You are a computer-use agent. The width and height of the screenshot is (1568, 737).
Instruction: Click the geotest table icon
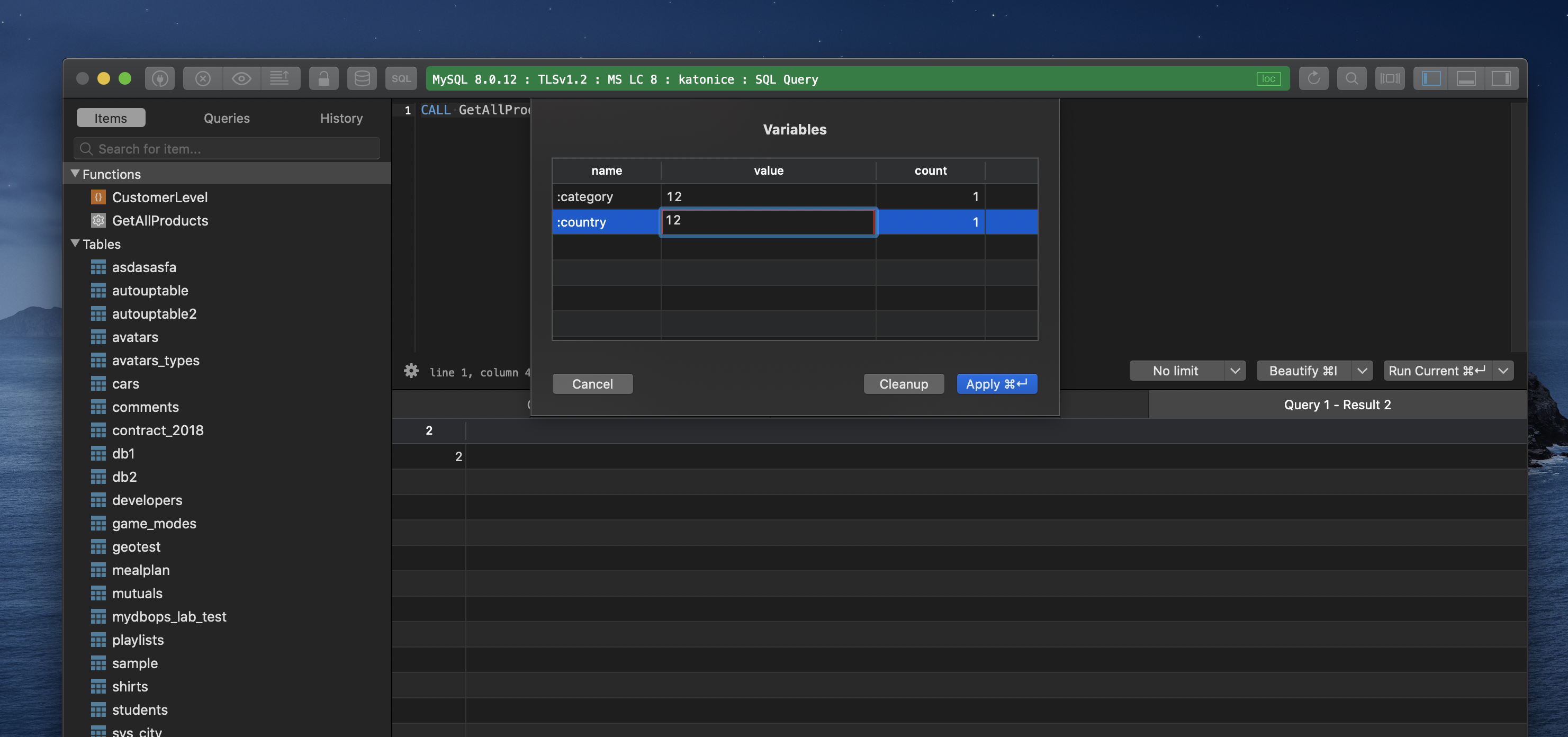point(98,547)
